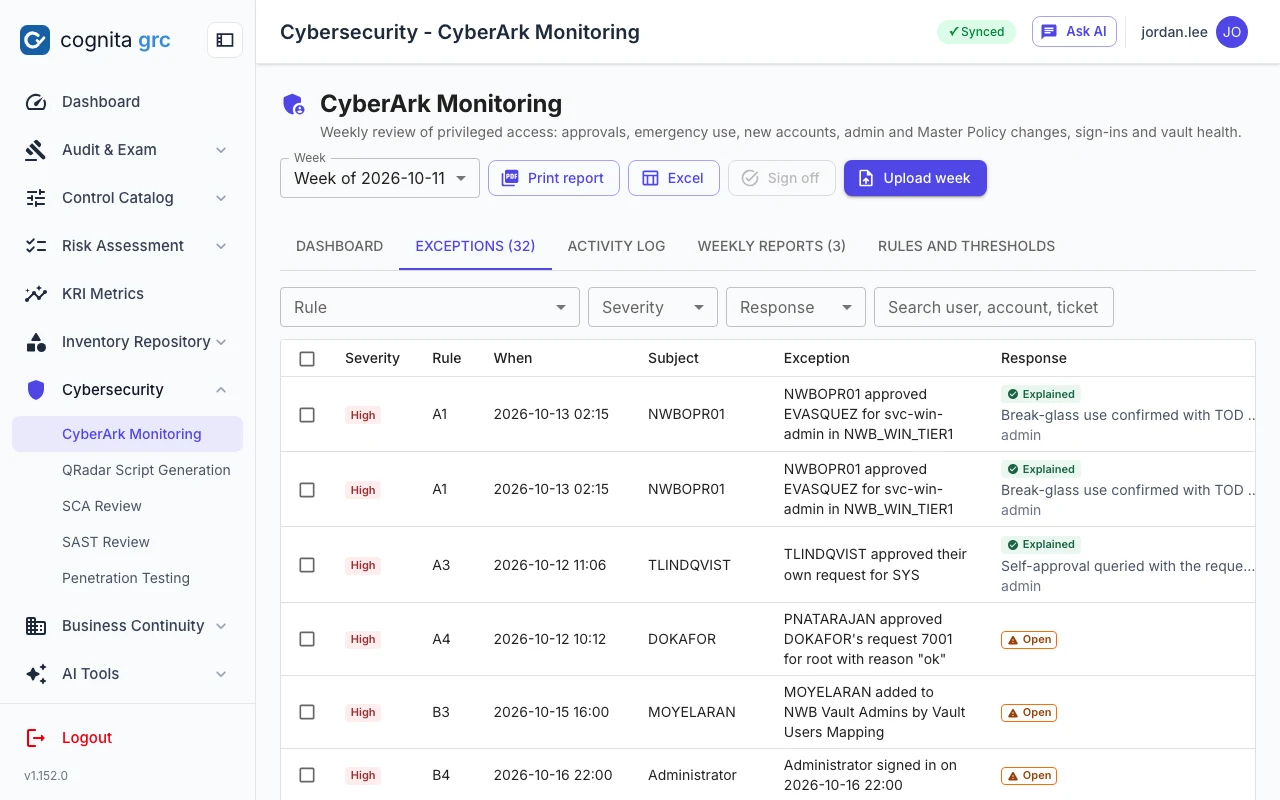Click the Print report button
Screen dimensions: 1280x800
554,178
